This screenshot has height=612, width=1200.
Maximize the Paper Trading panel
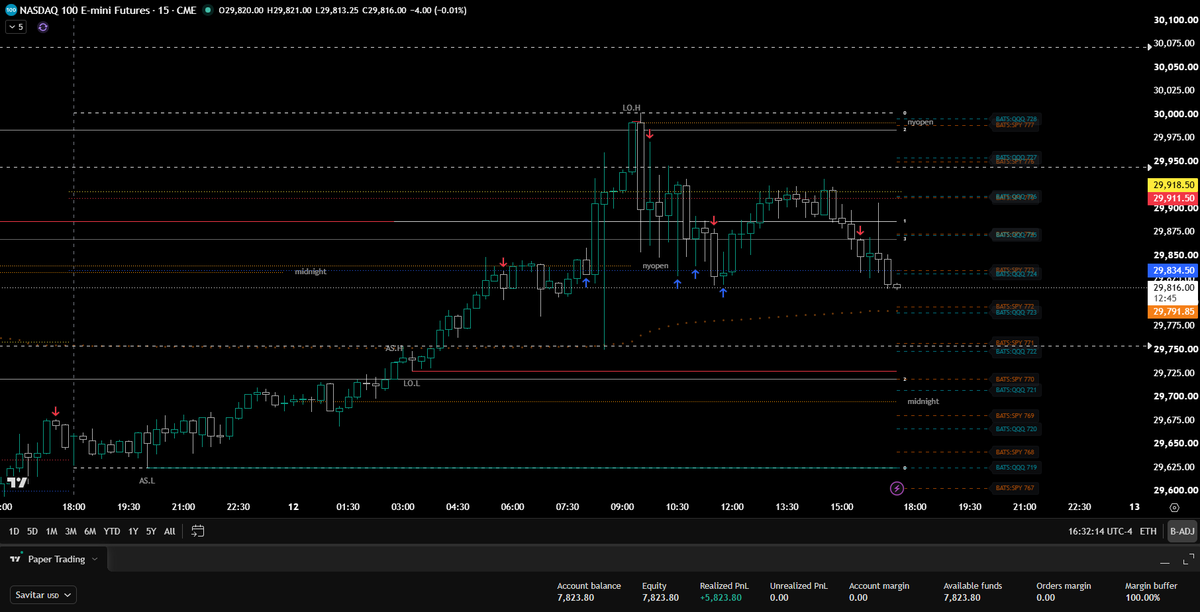click(1188, 559)
